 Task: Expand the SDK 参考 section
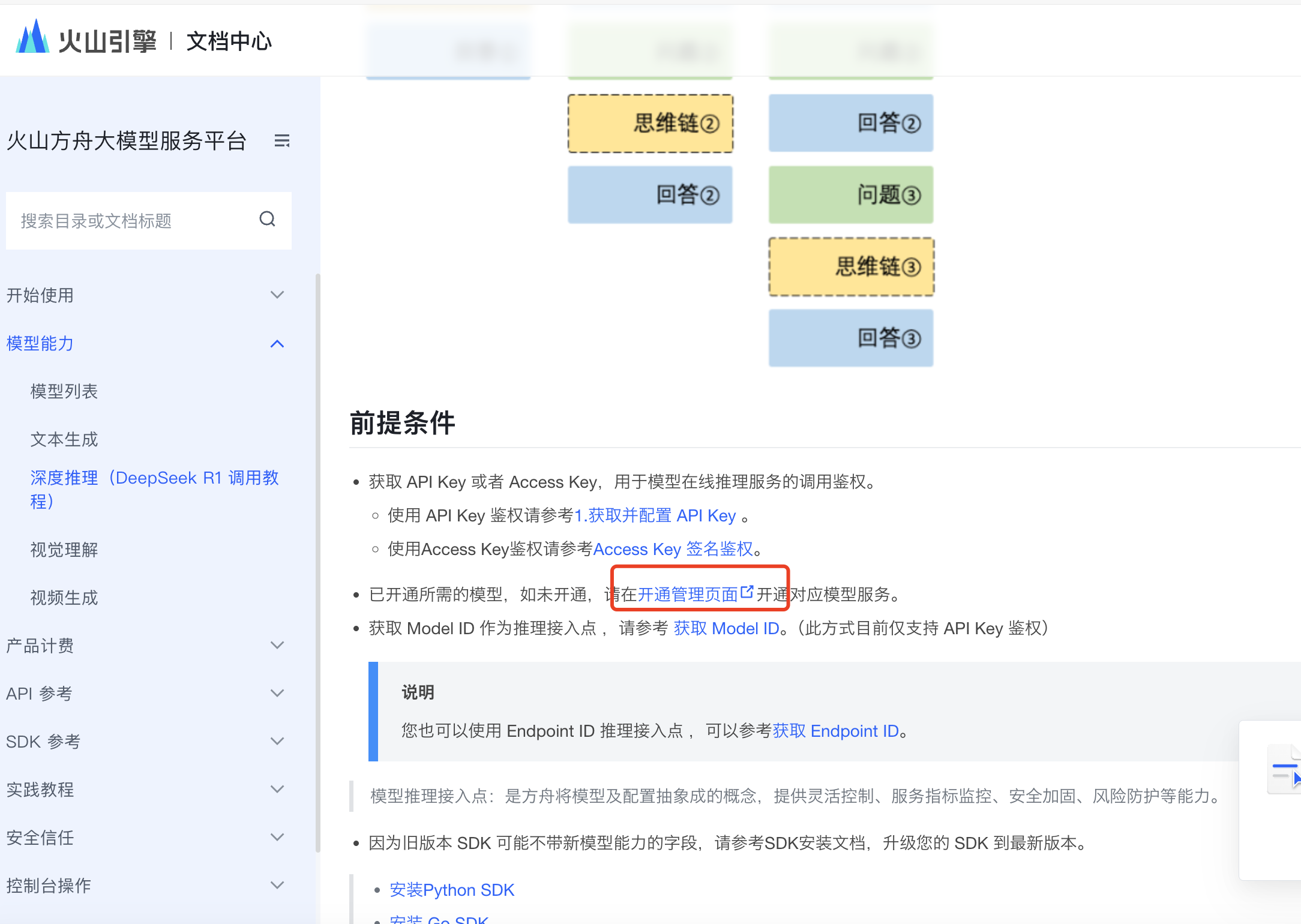277,742
